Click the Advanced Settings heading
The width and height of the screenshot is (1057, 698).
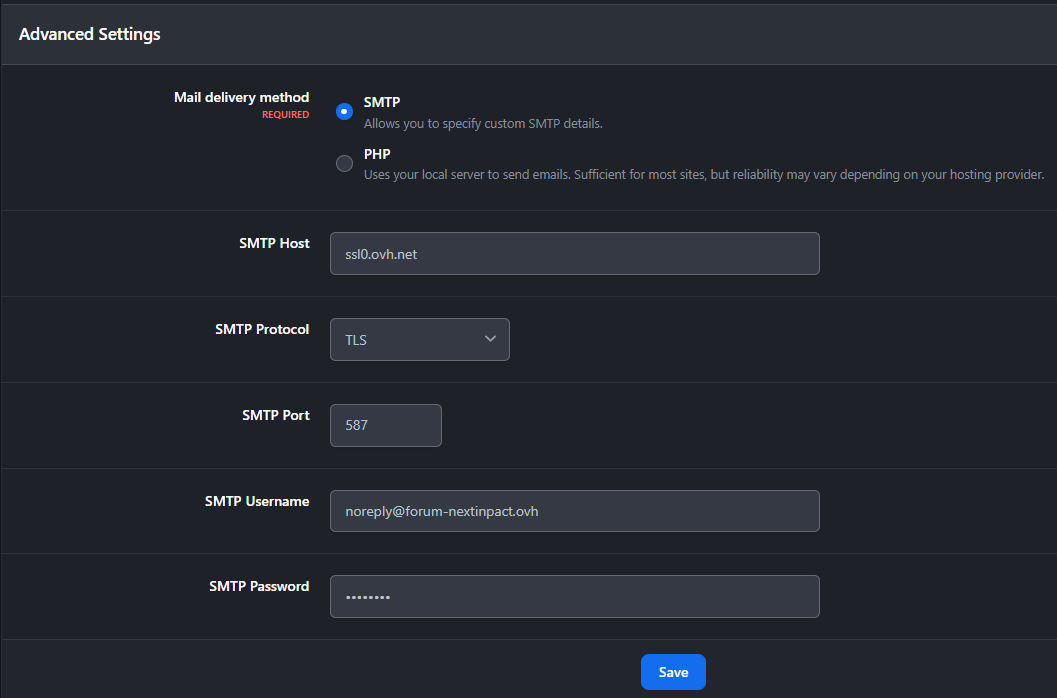[90, 34]
